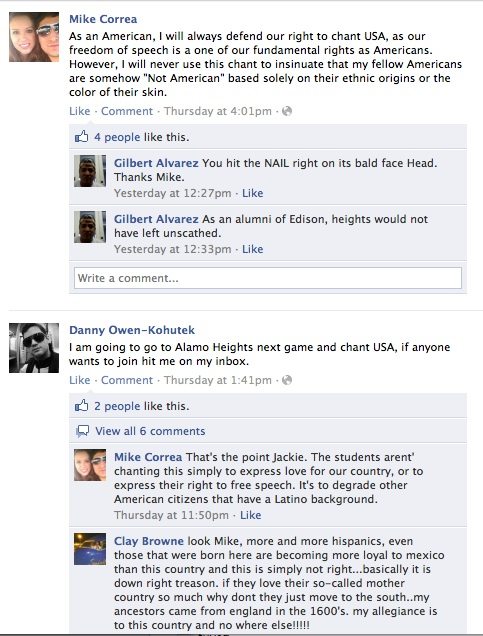Like Gilbert's 12:27pm comment
Image resolution: width=483 pixels, height=636 pixels.
[x=253, y=193]
